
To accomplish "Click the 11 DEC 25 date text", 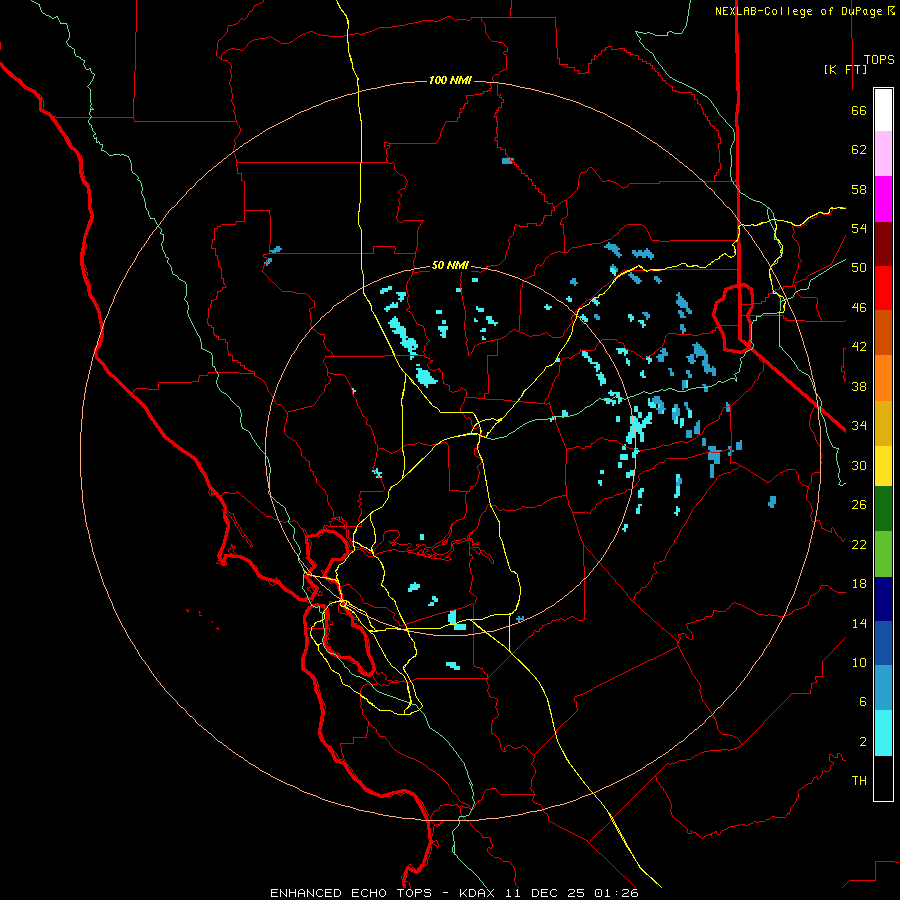I will (x=545, y=893).
